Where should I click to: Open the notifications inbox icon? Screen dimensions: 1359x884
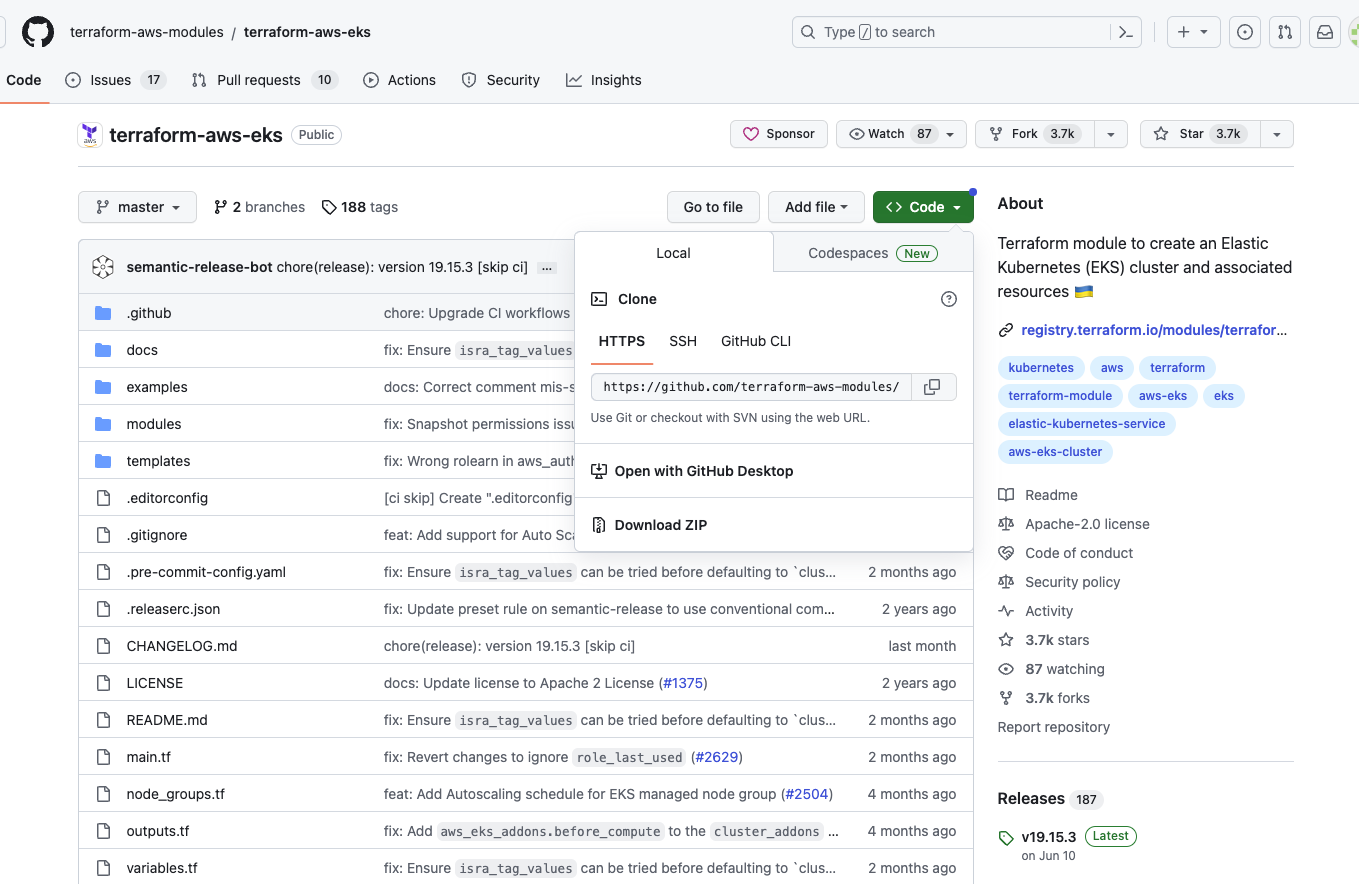[1325, 32]
